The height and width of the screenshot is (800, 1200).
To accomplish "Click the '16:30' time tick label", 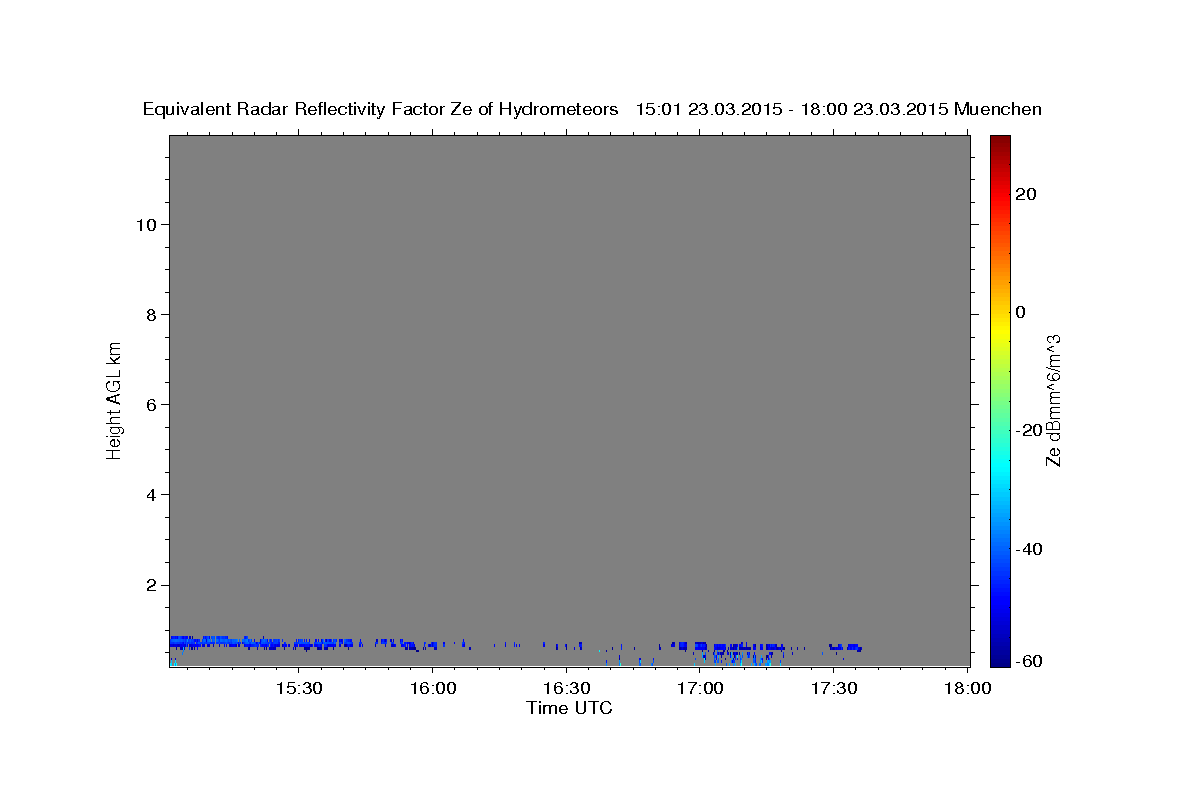I will (566, 689).
